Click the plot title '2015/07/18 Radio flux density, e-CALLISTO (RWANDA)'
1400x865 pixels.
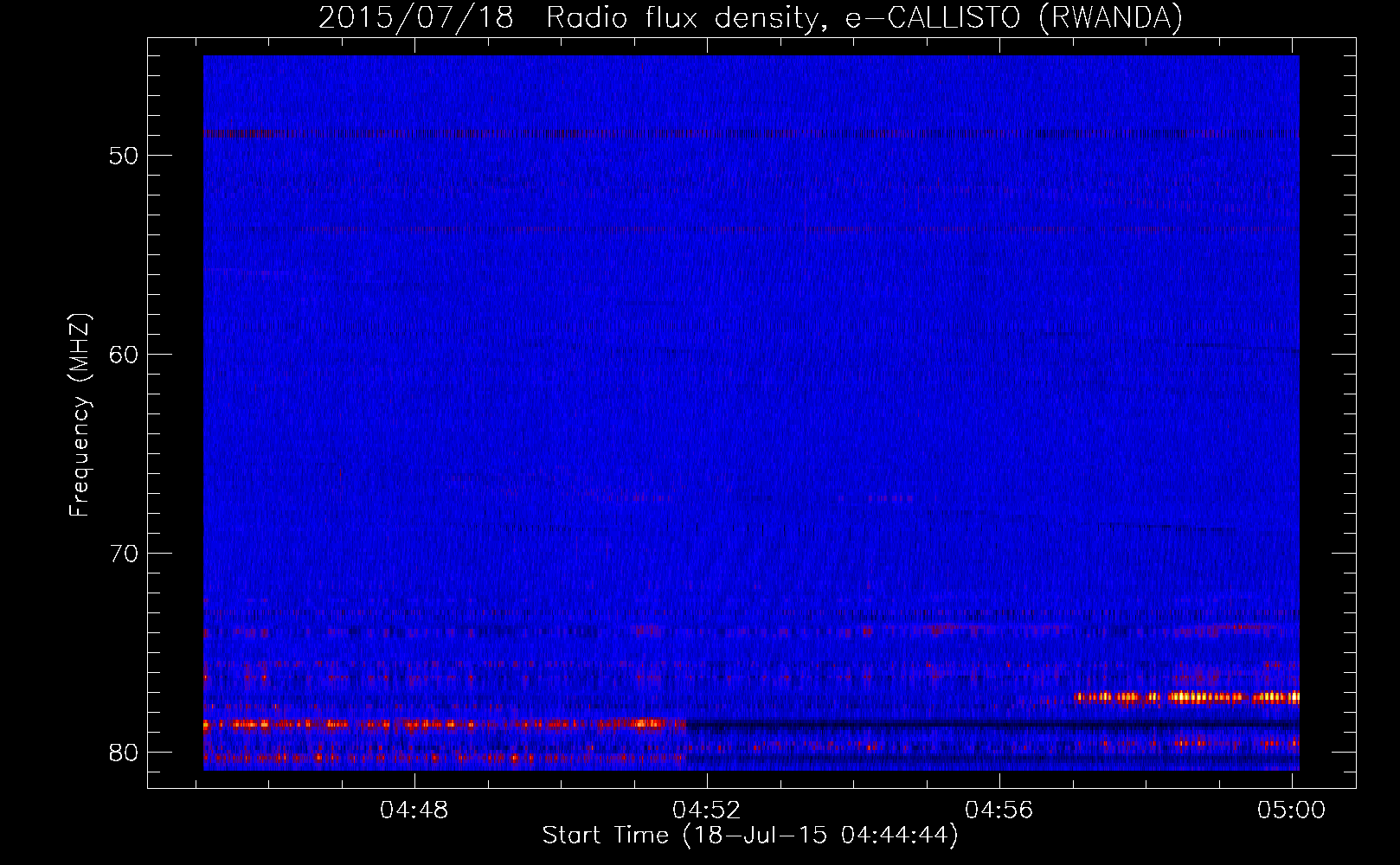click(x=750, y=18)
